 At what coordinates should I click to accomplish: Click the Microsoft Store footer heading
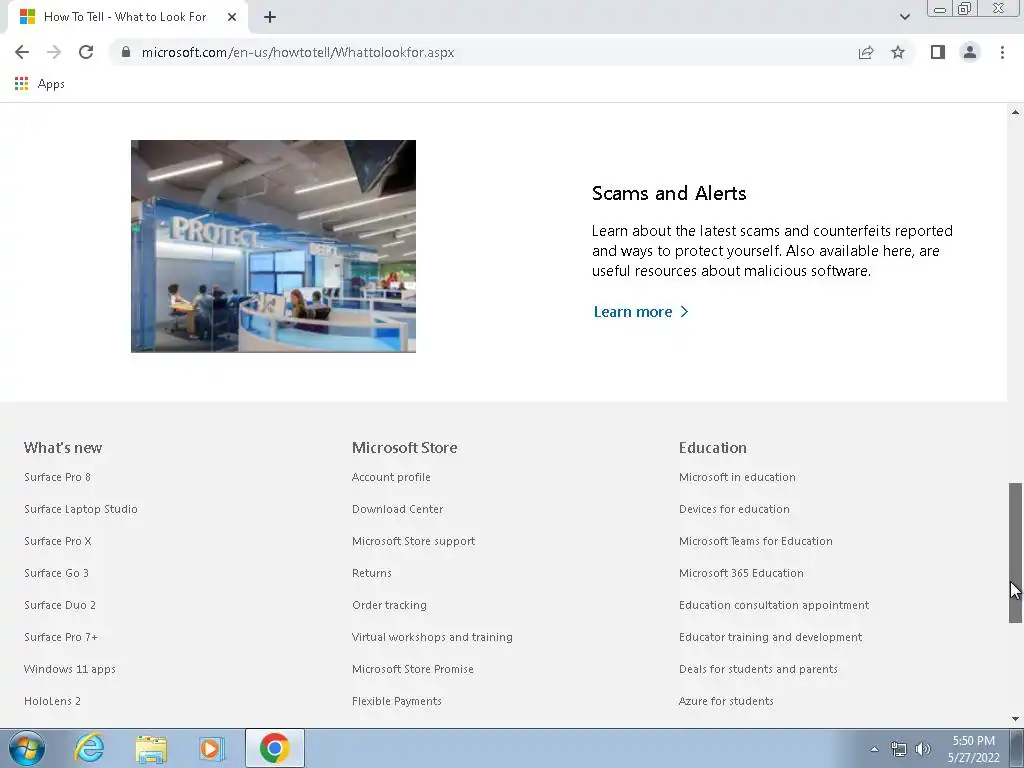click(x=405, y=448)
